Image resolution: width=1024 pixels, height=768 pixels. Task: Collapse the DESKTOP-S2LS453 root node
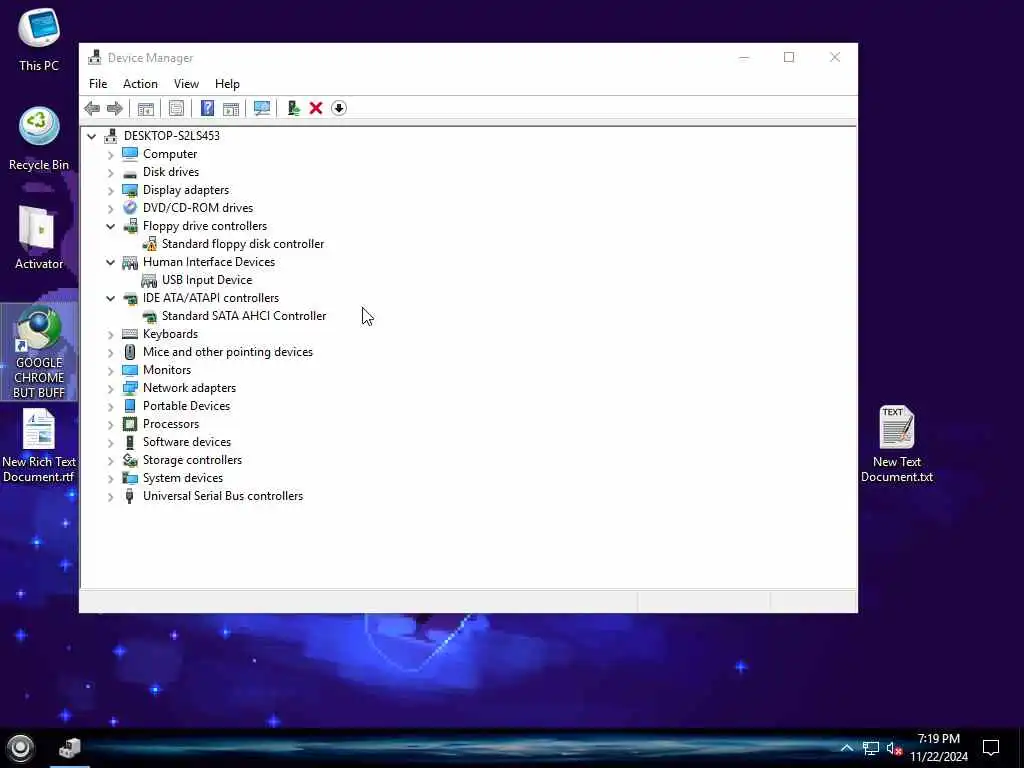tap(91, 136)
